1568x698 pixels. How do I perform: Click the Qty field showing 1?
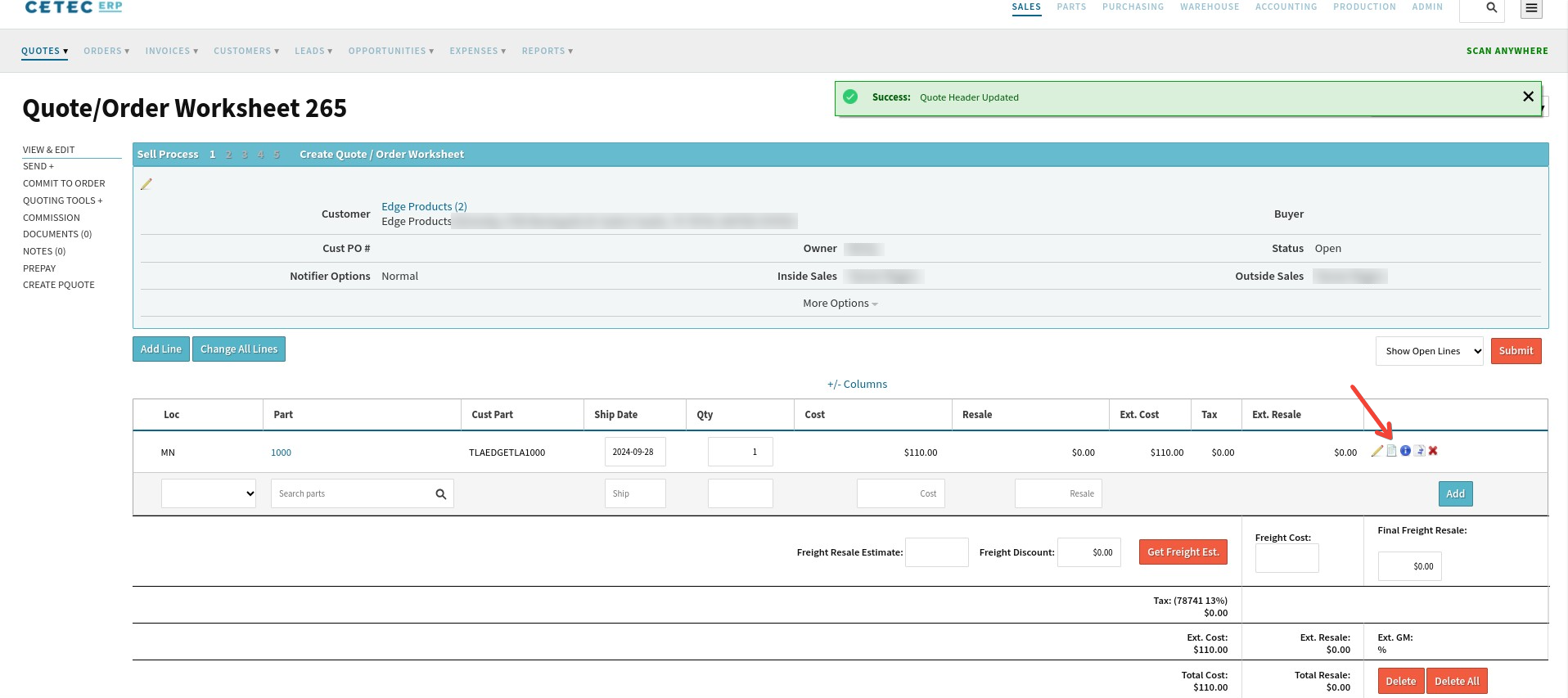741,452
